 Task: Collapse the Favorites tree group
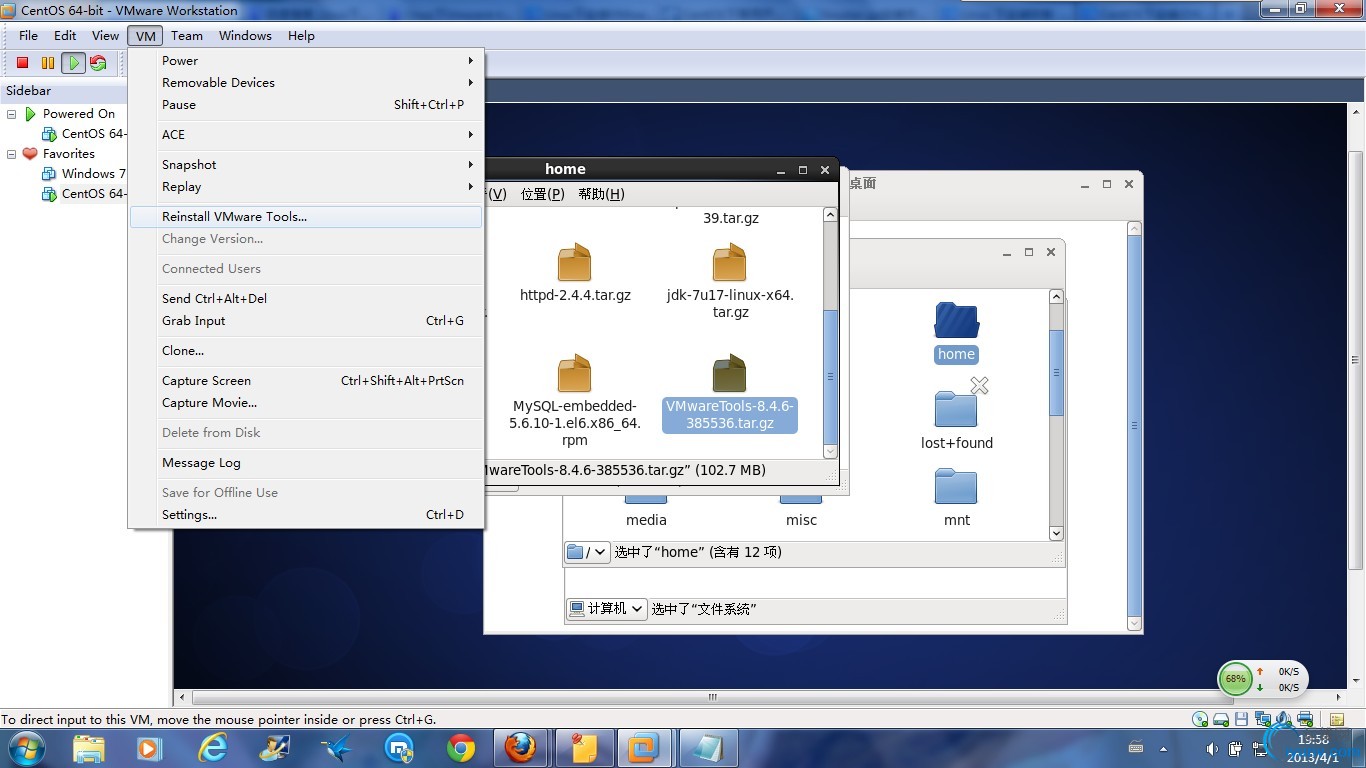(x=12, y=154)
